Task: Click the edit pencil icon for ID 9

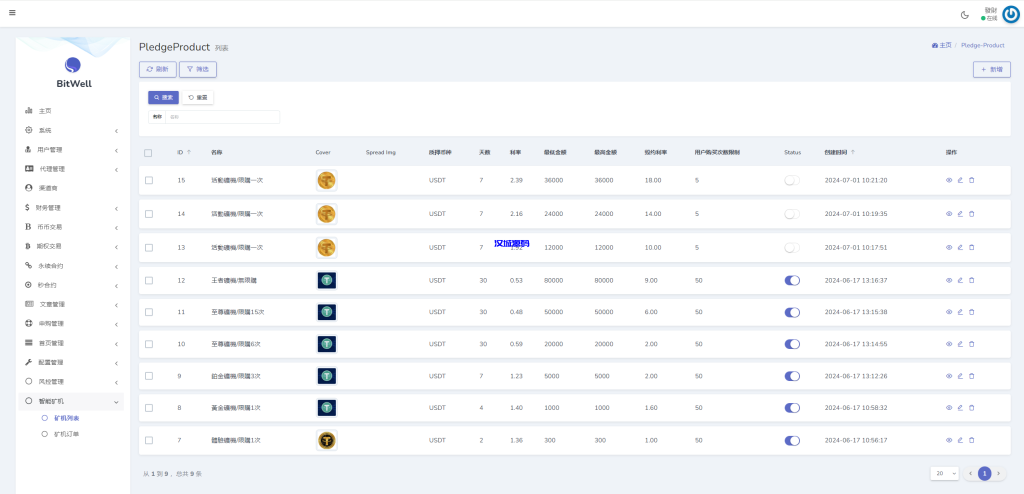Action: pos(960,376)
